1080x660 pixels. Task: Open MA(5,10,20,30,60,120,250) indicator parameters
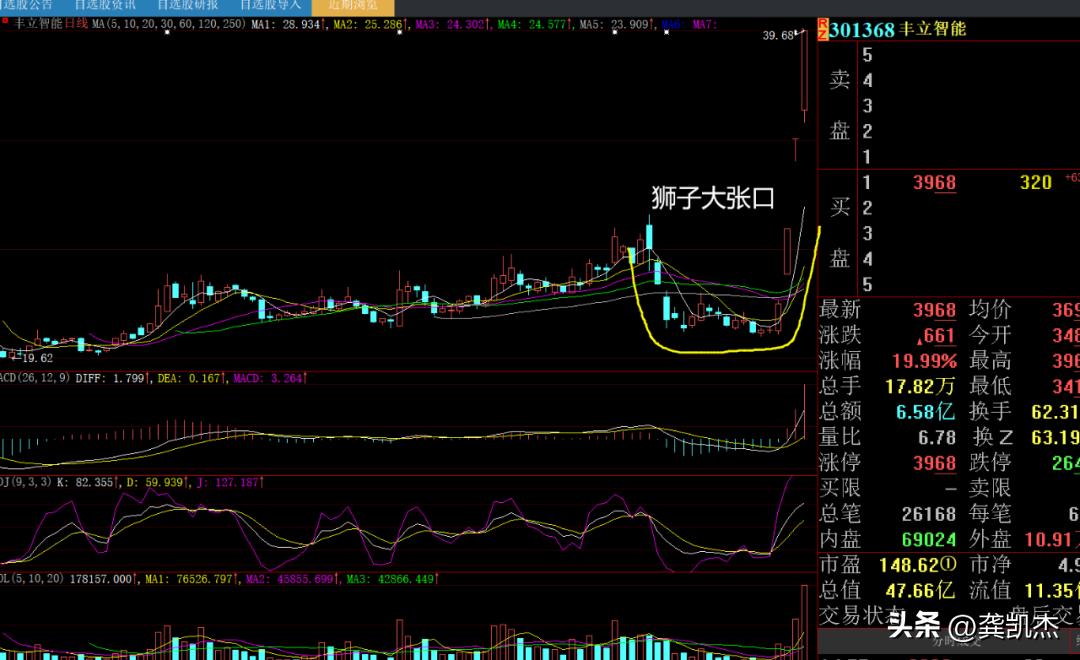(x=168, y=24)
